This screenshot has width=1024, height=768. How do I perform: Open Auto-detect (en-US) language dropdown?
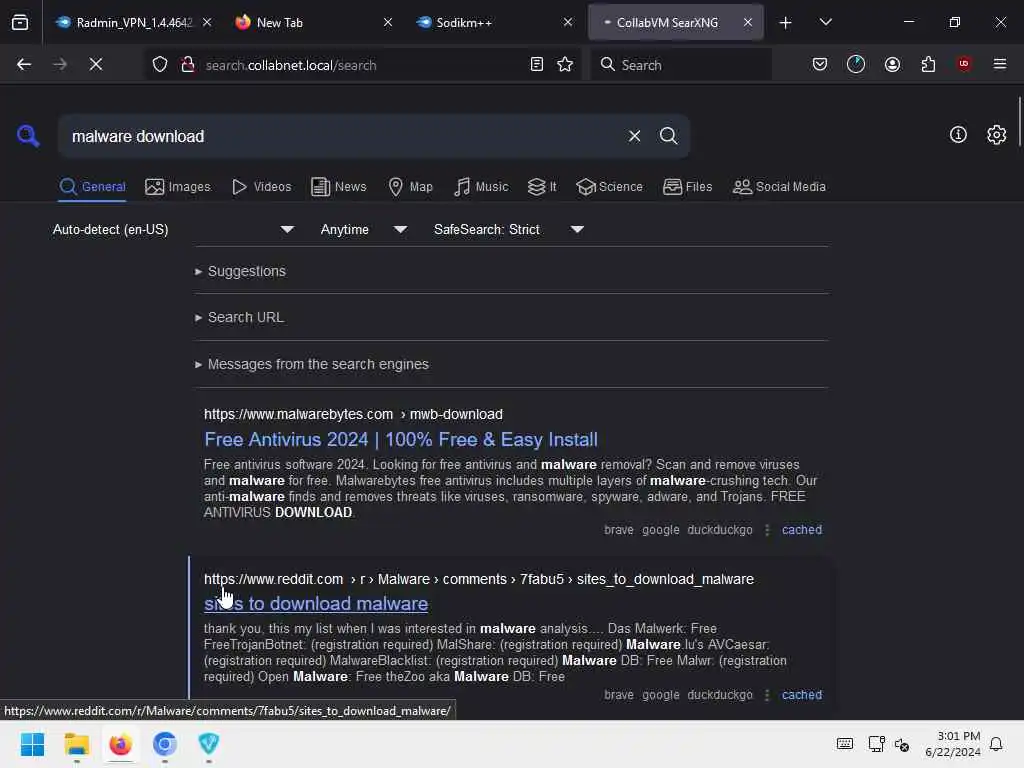[x=173, y=230]
